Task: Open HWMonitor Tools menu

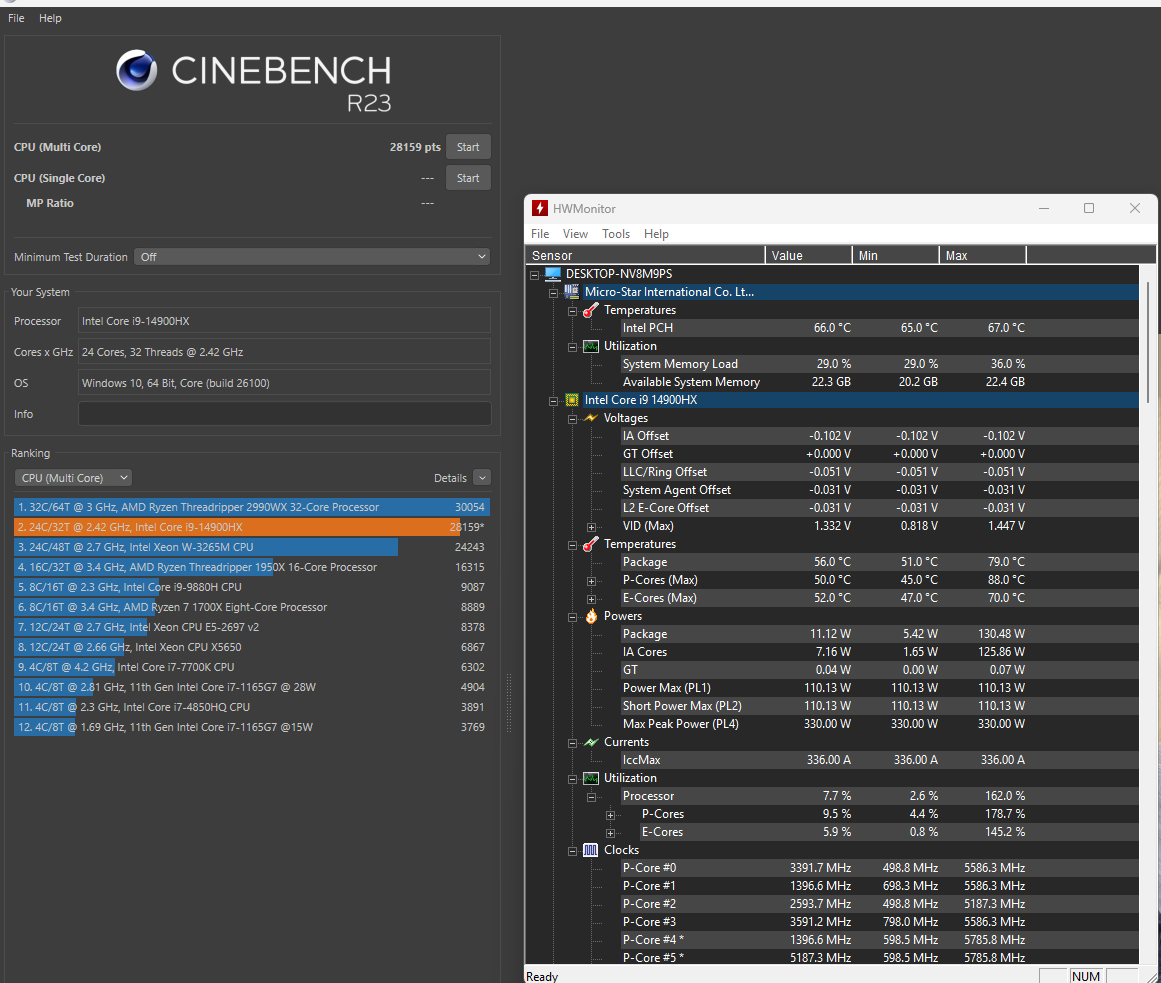Action: 616,234
